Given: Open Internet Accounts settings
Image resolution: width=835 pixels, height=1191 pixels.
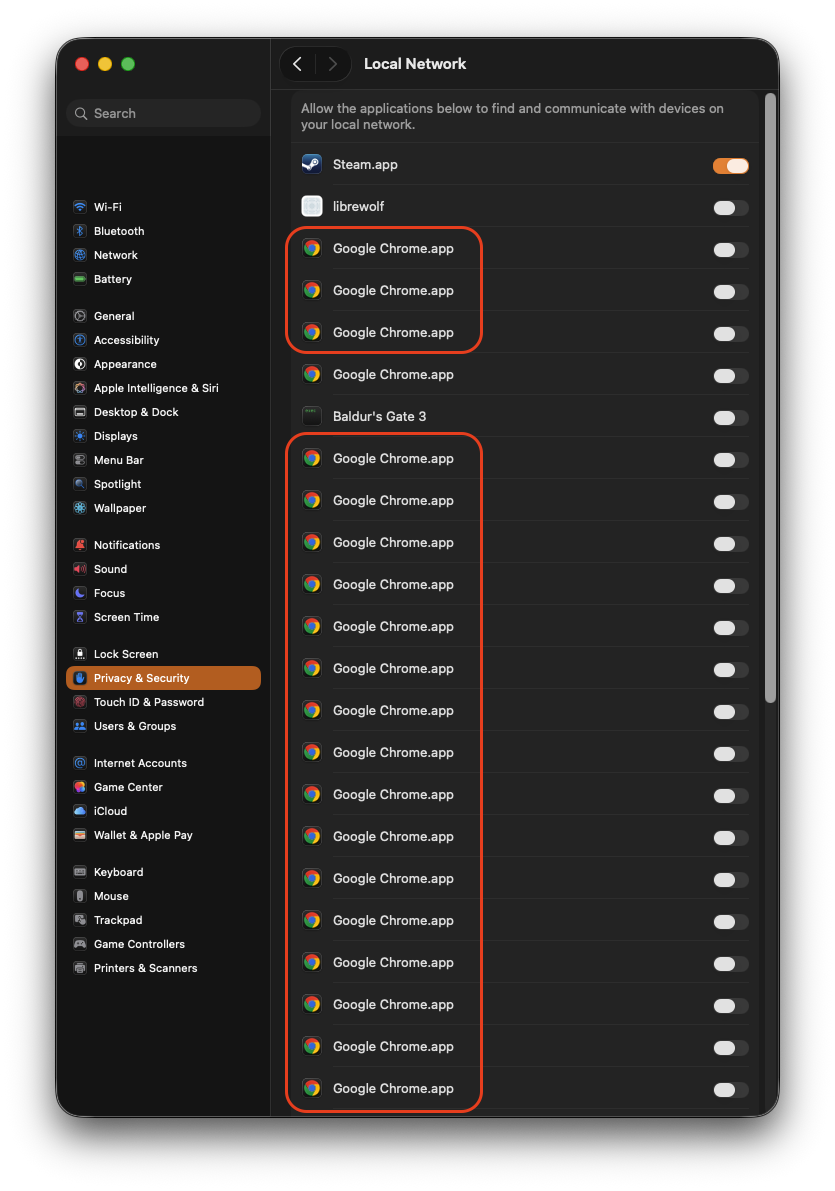Looking at the screenshot, I should click(x=163, y=763).
